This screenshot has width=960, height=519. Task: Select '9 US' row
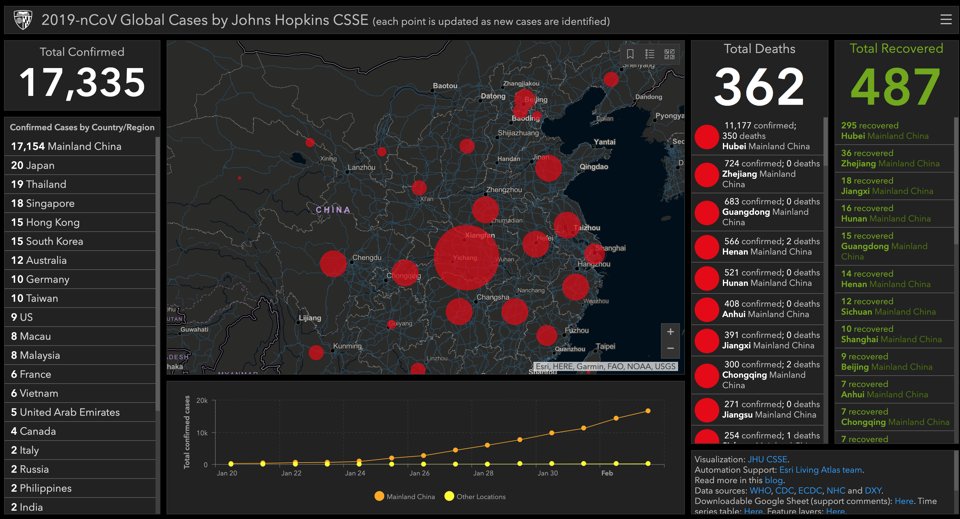[80, 317]
